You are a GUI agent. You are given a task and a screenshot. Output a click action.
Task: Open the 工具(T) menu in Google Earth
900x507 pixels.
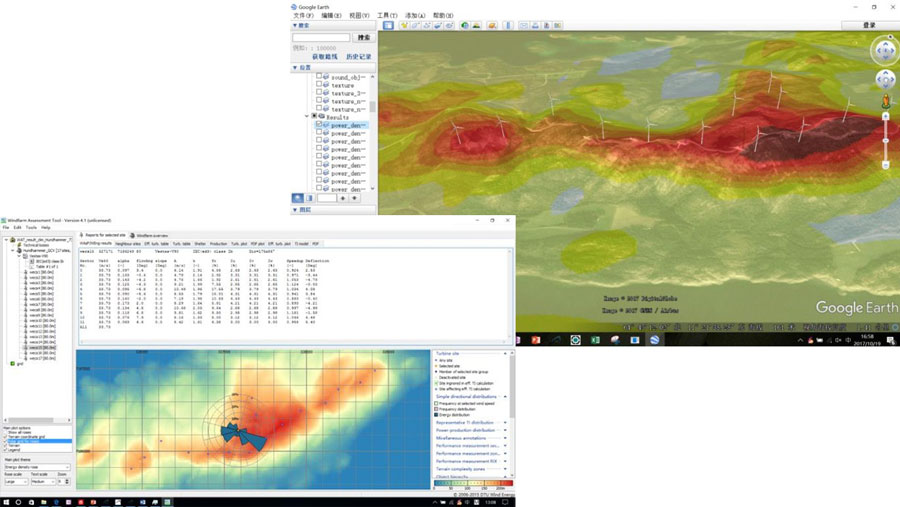point(387,16)
